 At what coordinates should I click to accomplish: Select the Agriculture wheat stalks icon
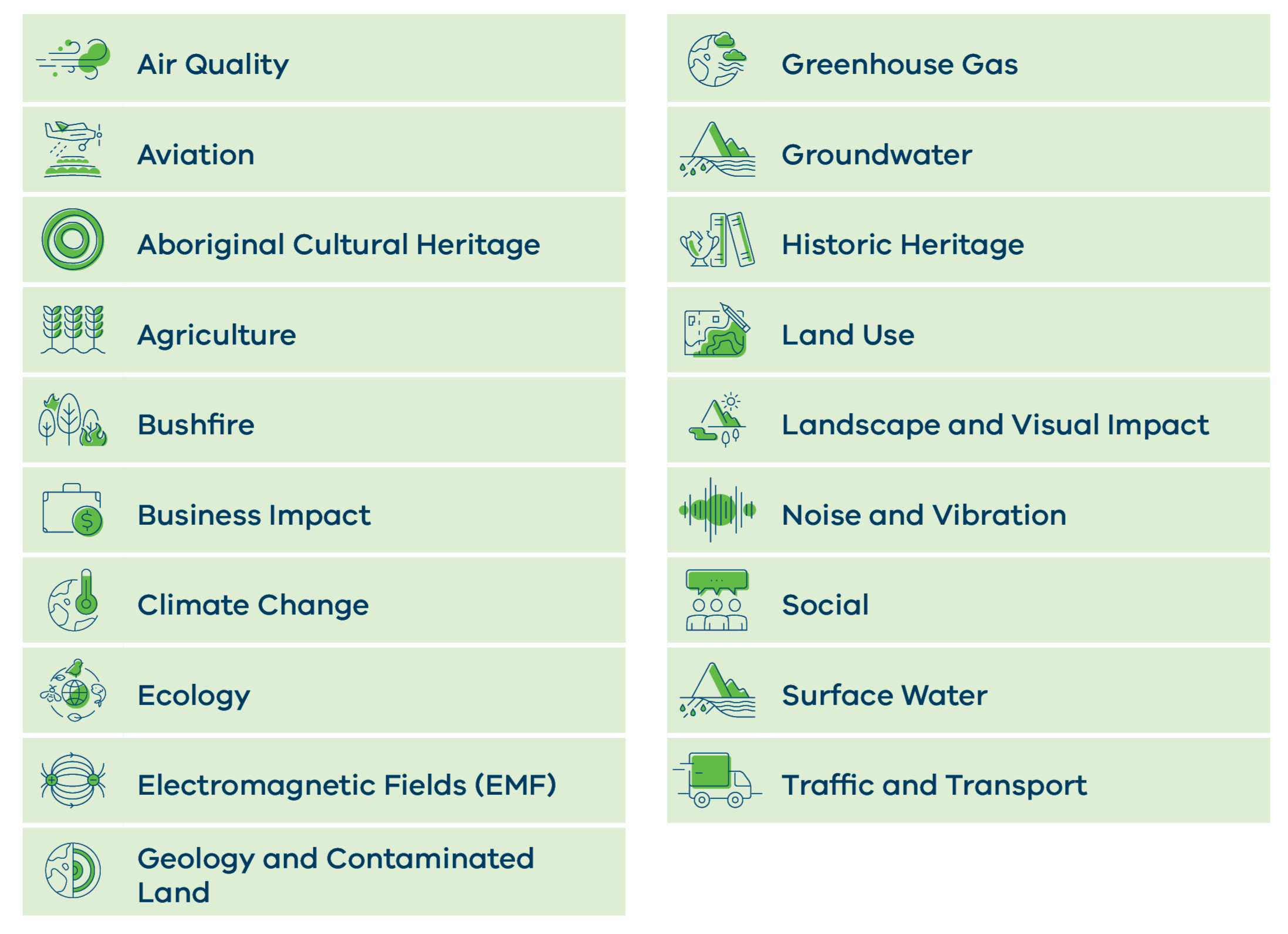73,329
